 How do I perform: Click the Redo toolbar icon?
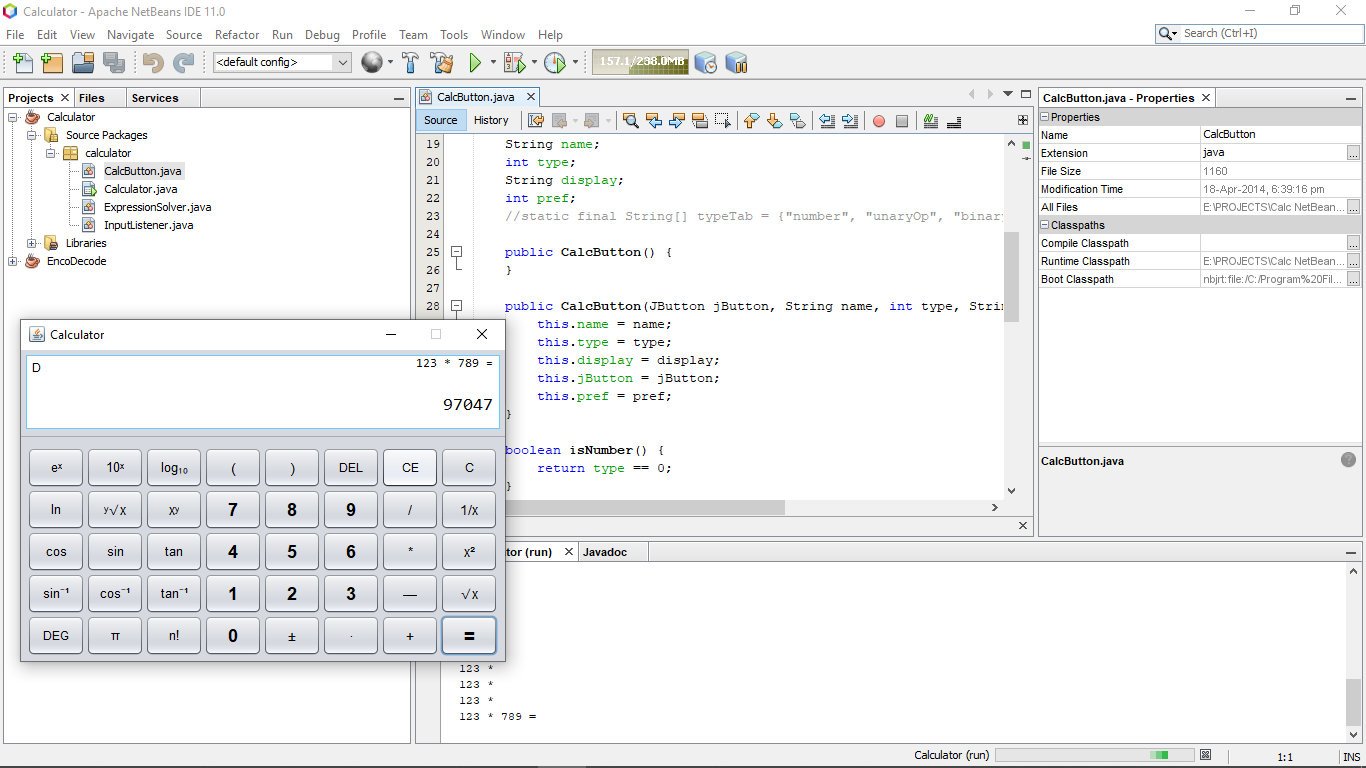184,63
